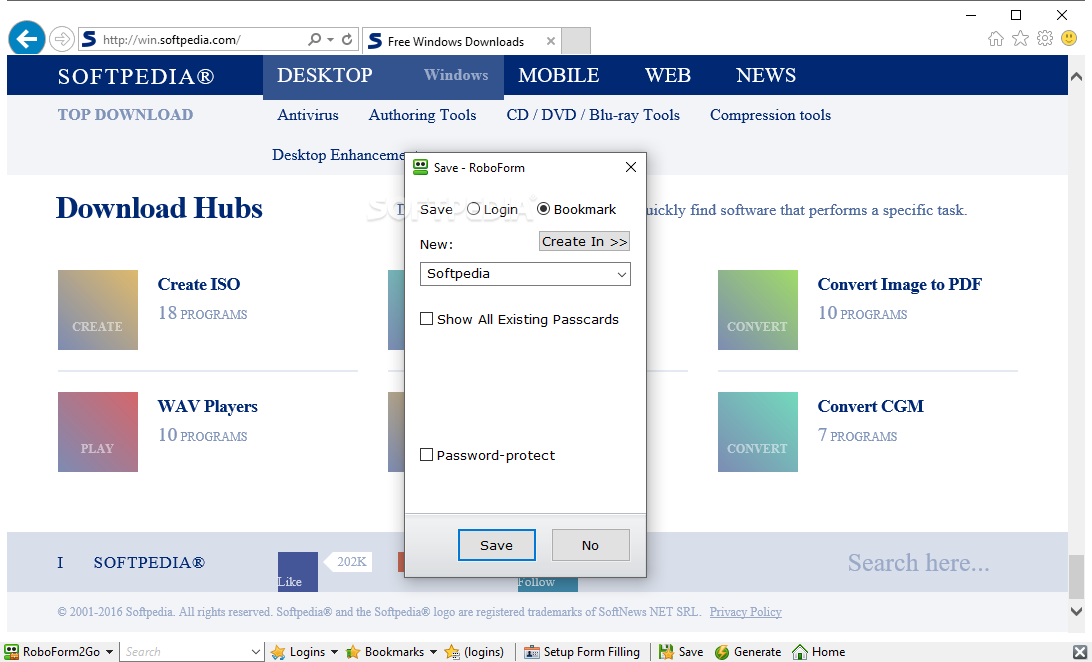Expand the RoboForm Search box dropdown
1092x662 pixels.
click(256, 652)
